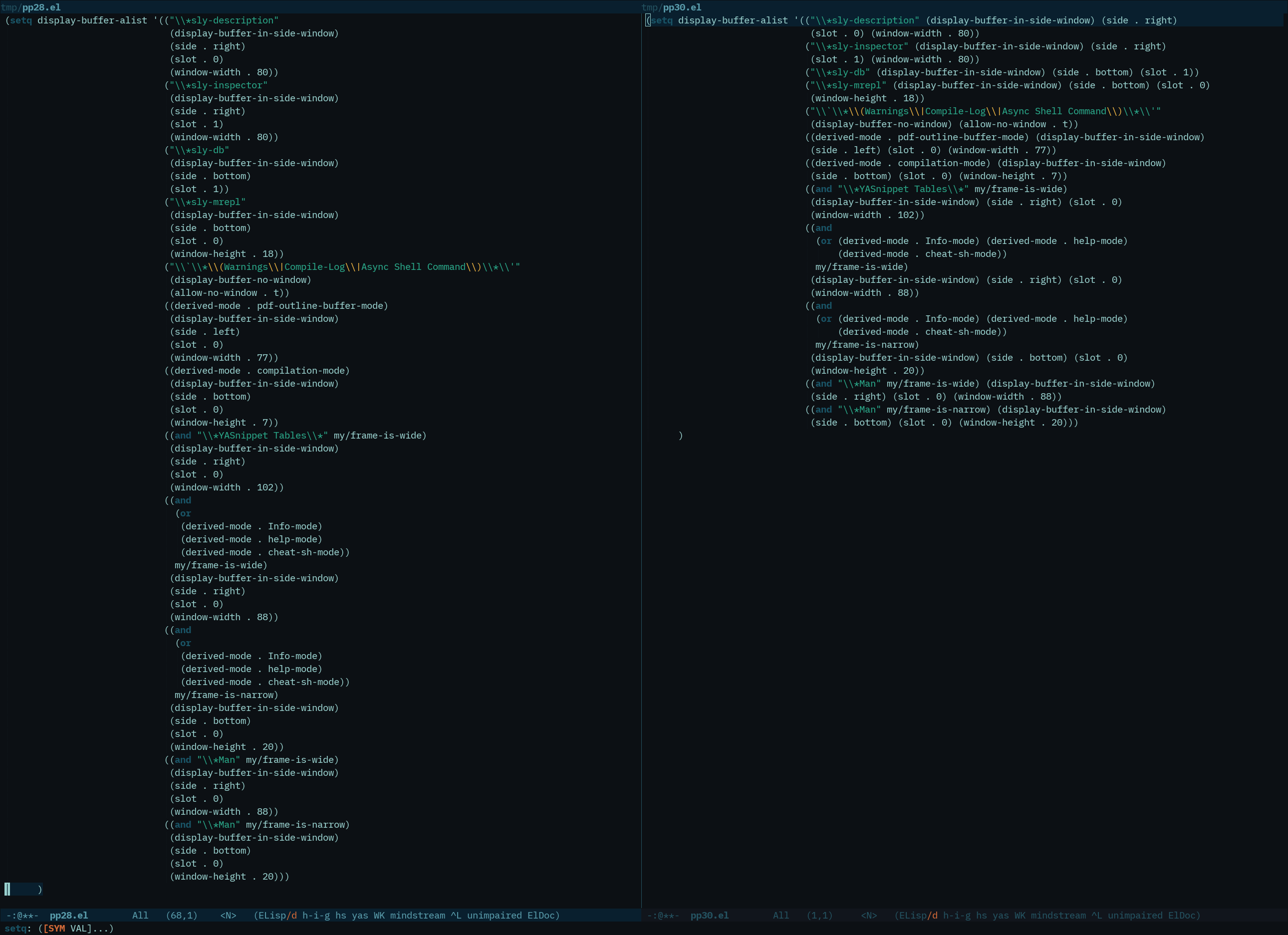This screenshot has height=935, width=1288.
Task: Click "\\*sly-description" string in pp28.el
Action: pos(224,20)
